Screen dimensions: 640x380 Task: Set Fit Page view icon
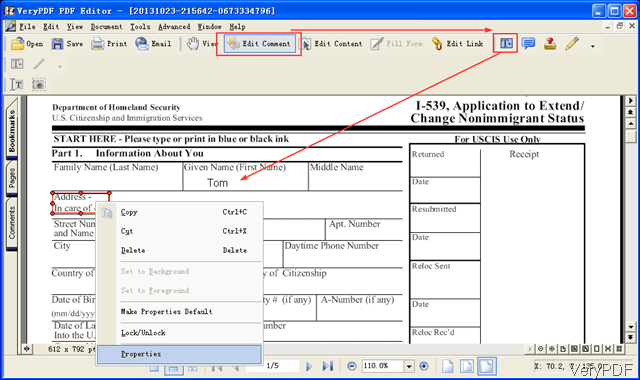point(467,366)
